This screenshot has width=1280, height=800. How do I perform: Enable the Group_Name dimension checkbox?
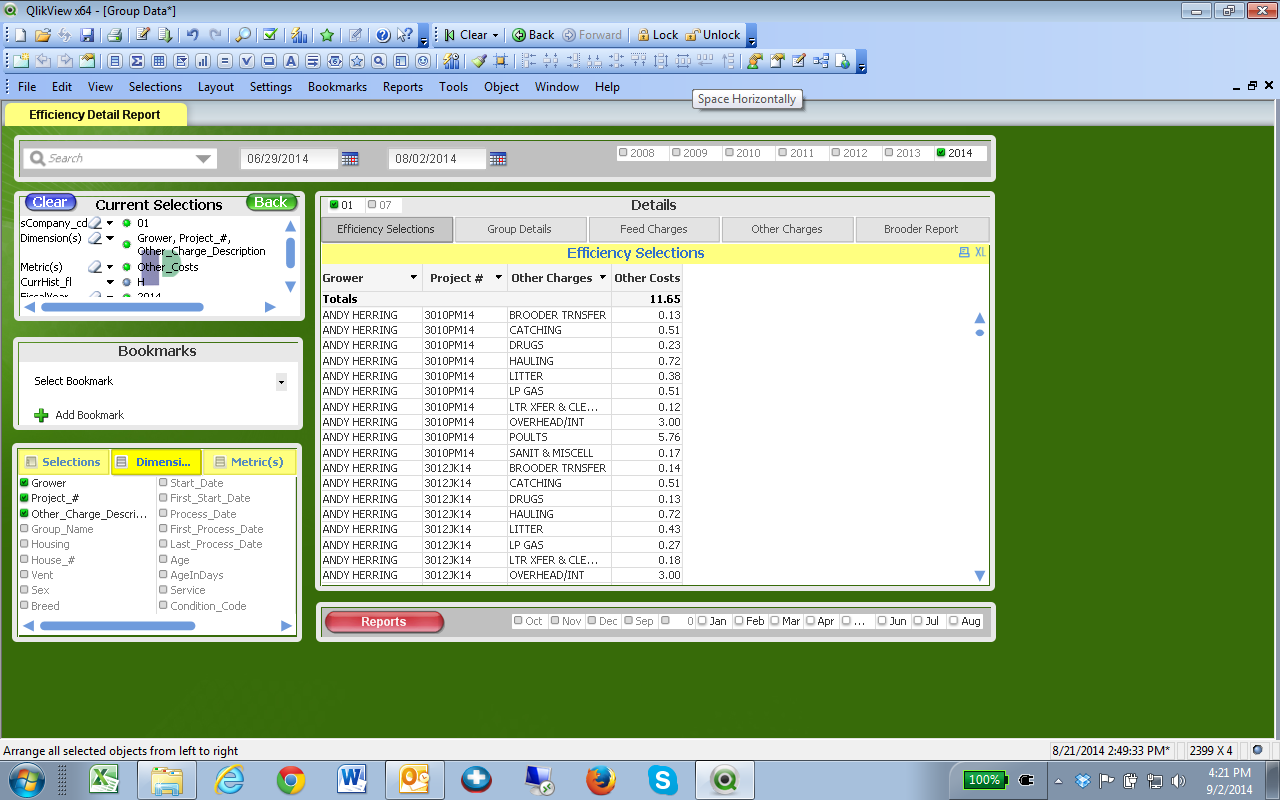coord(24,529)
